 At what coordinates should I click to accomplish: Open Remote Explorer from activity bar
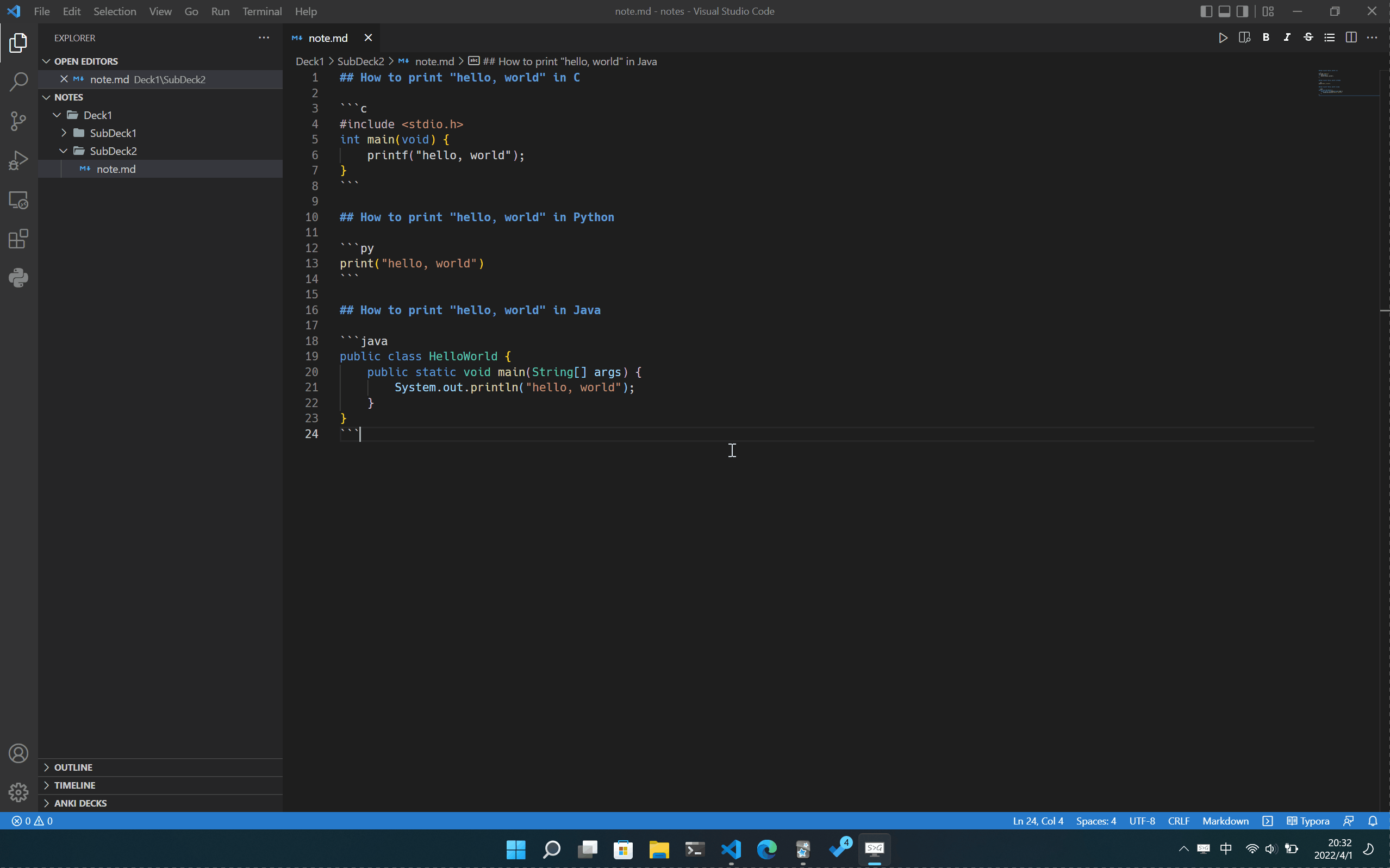point(18,200)
